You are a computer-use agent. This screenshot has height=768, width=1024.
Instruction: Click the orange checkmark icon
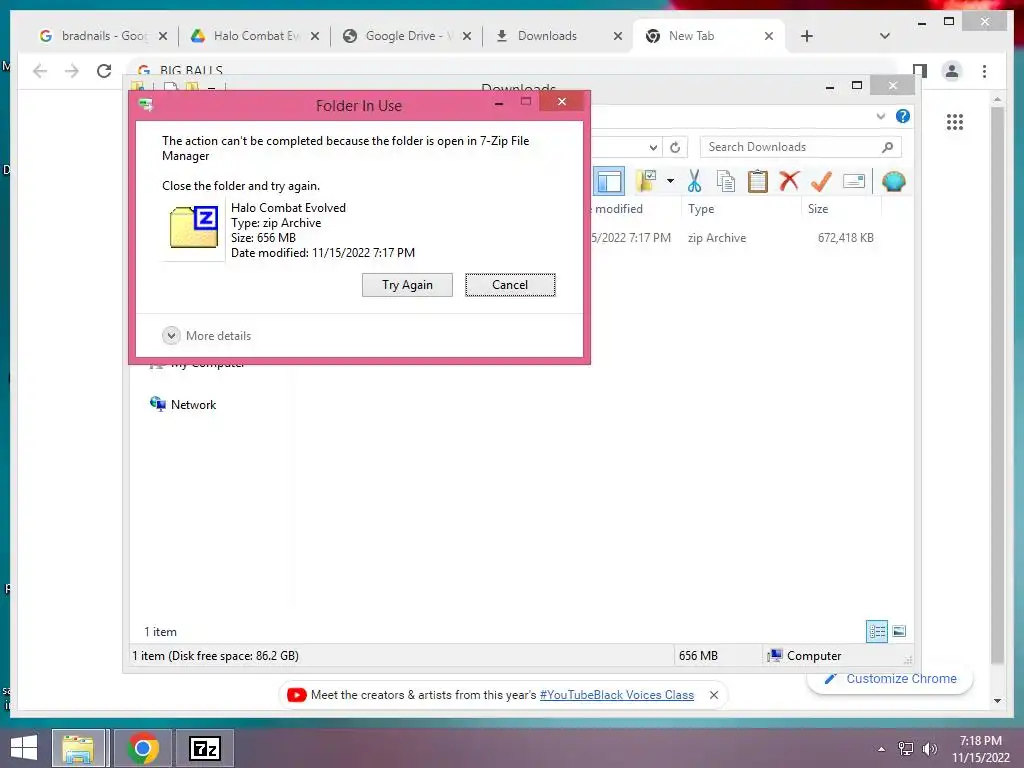point(821,181)
